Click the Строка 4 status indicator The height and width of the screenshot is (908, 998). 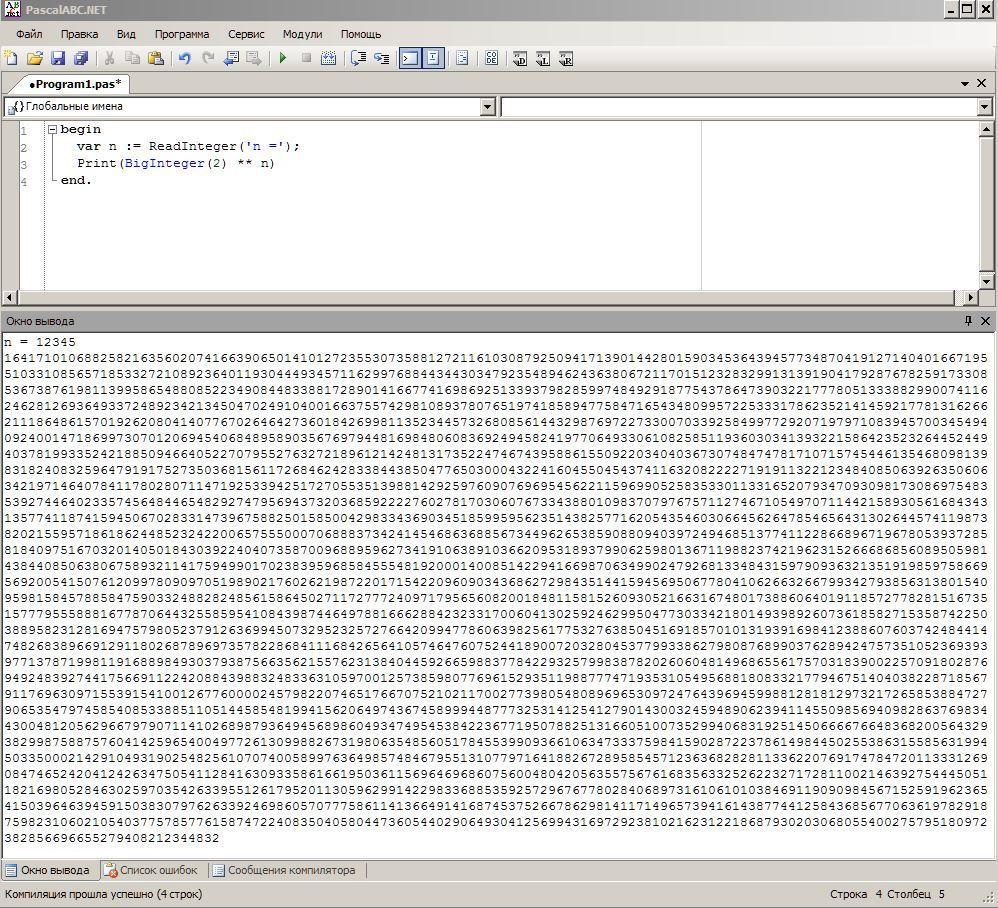tap(855, 894)
